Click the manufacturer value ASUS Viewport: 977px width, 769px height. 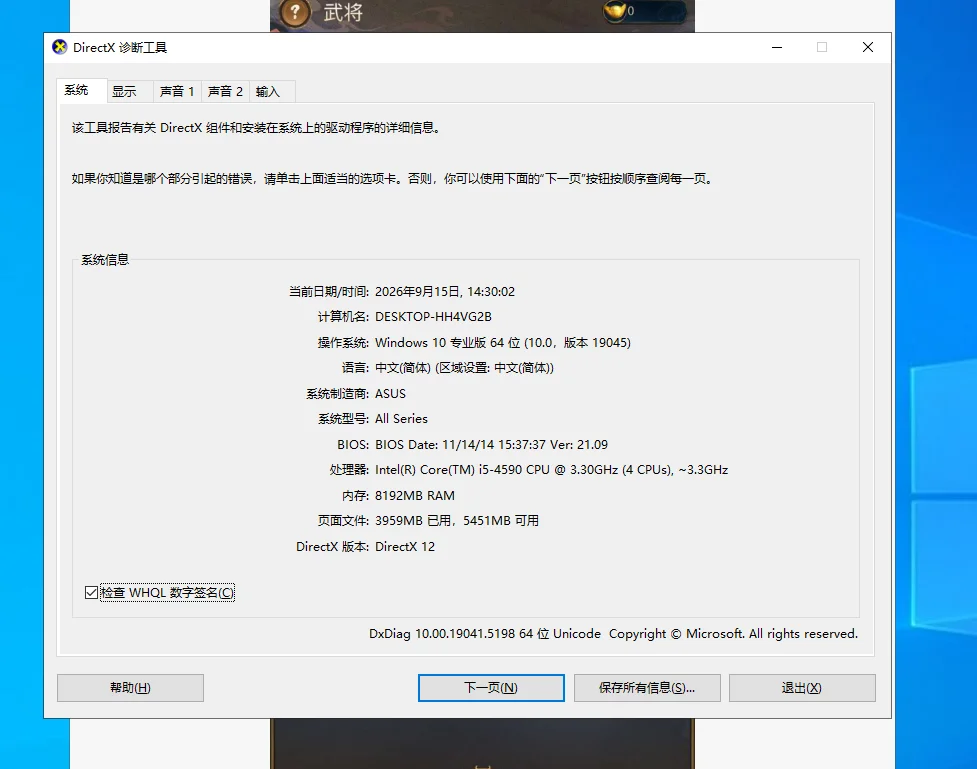click(x=390, y=394)
